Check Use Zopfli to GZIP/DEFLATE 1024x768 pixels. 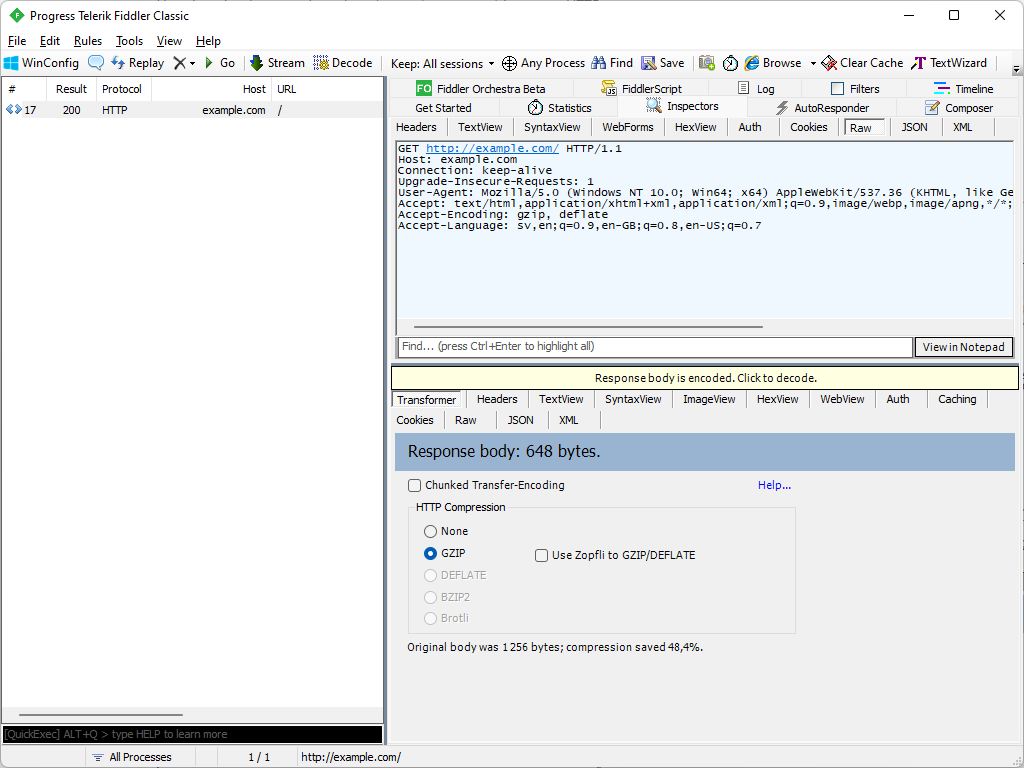click(542, 556)
